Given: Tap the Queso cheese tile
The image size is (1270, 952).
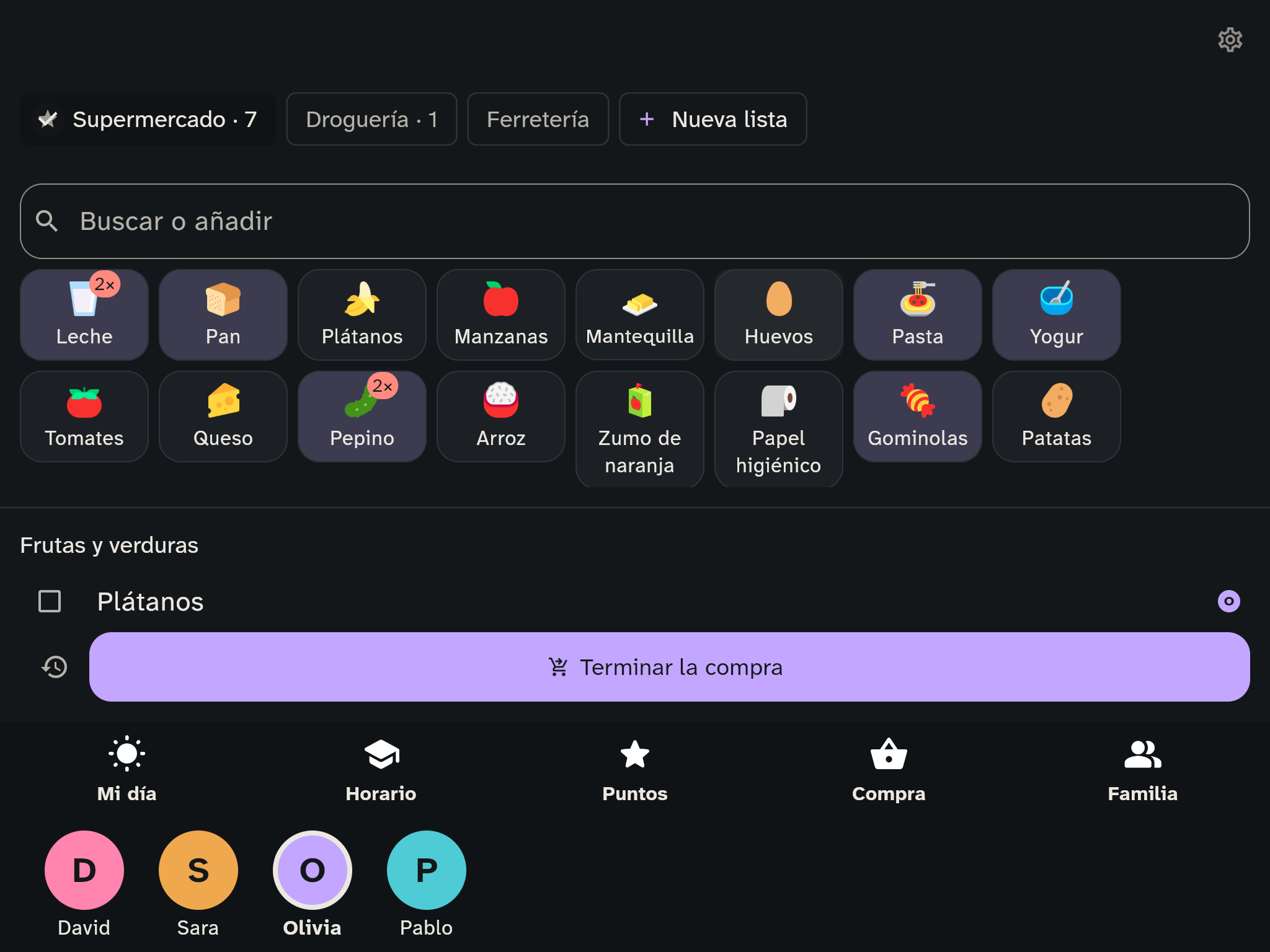Looking at the screenshot, I should pos(223,416).
